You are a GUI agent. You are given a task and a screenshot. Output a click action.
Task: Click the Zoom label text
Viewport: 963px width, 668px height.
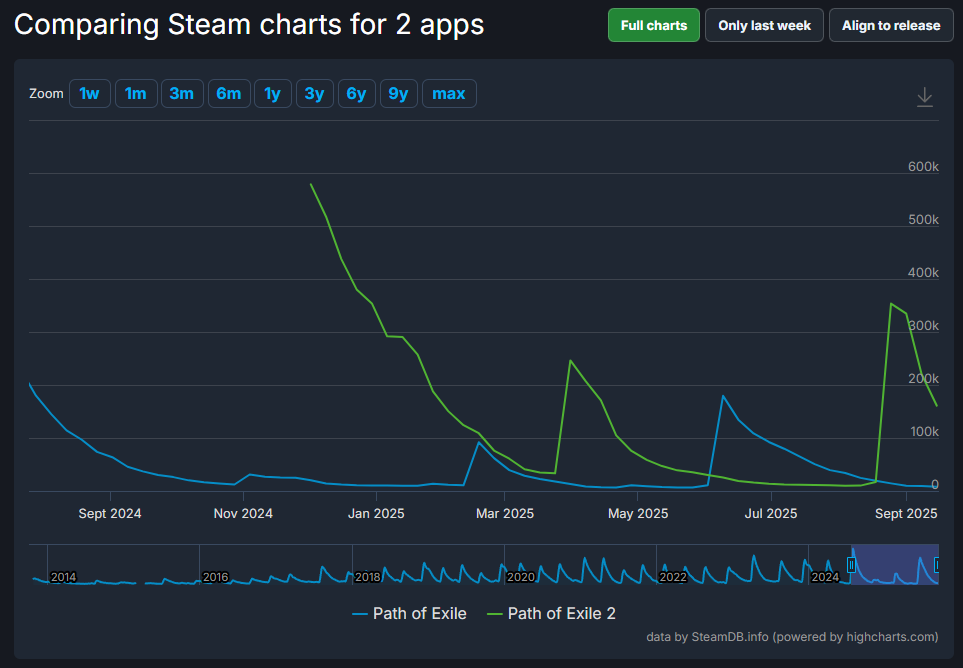[46, 93]
